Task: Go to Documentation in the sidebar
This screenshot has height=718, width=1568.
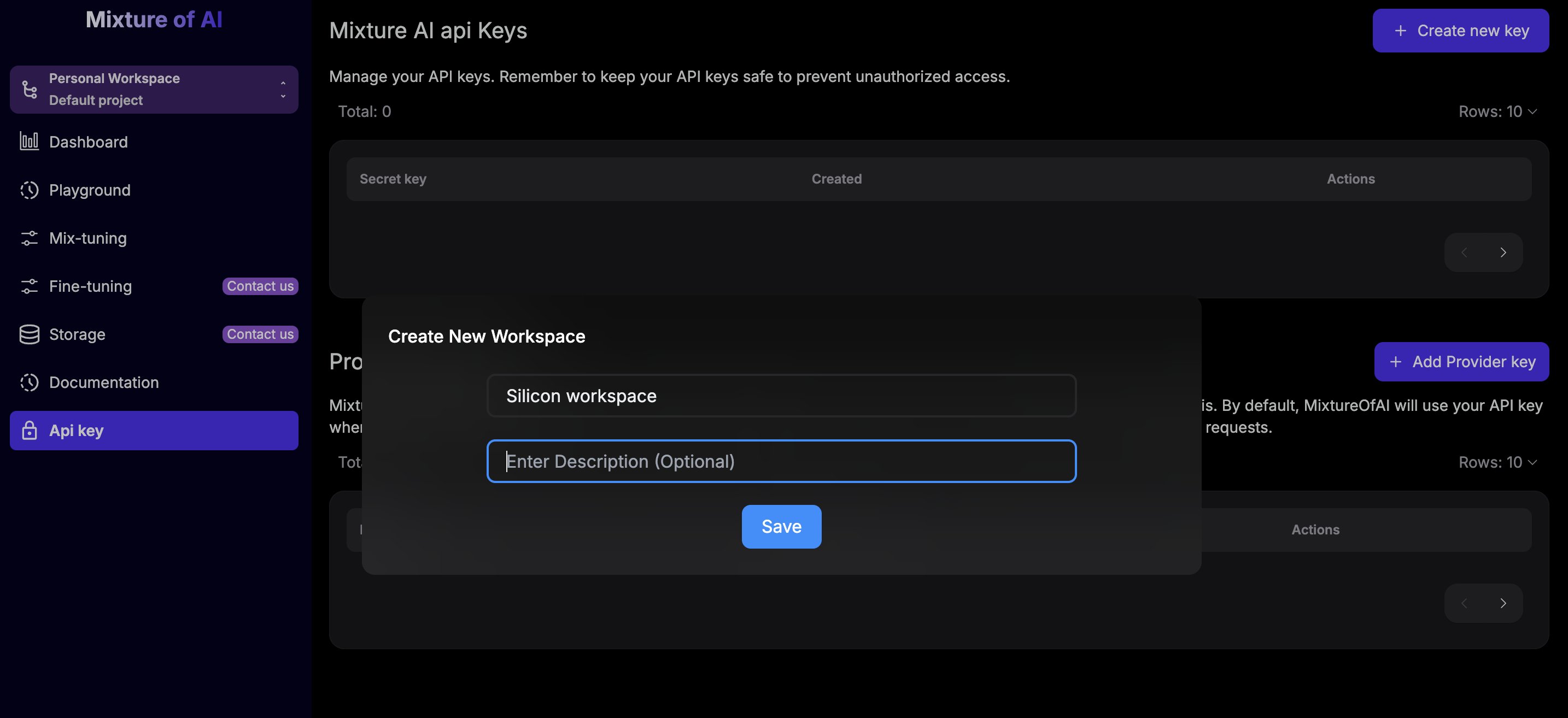Action: tap(103, 382)
